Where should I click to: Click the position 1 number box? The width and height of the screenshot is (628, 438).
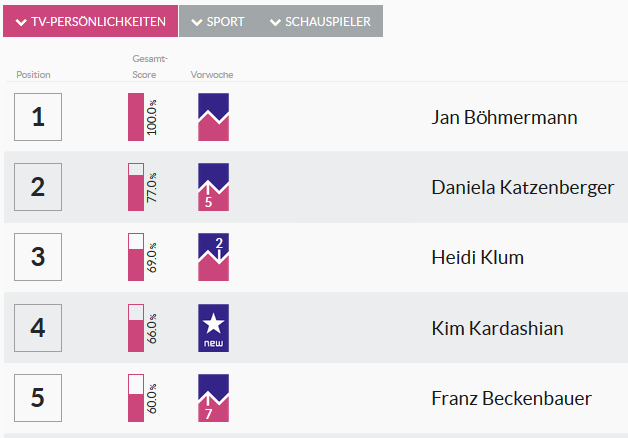38,117
